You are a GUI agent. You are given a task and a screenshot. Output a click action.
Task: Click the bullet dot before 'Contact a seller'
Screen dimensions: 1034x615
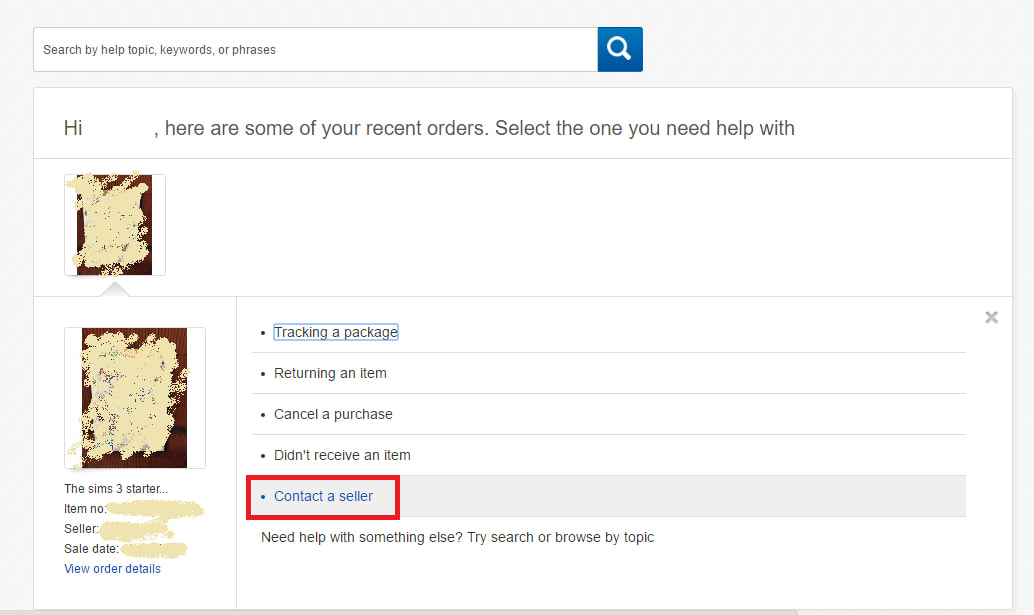click(263, 497)
